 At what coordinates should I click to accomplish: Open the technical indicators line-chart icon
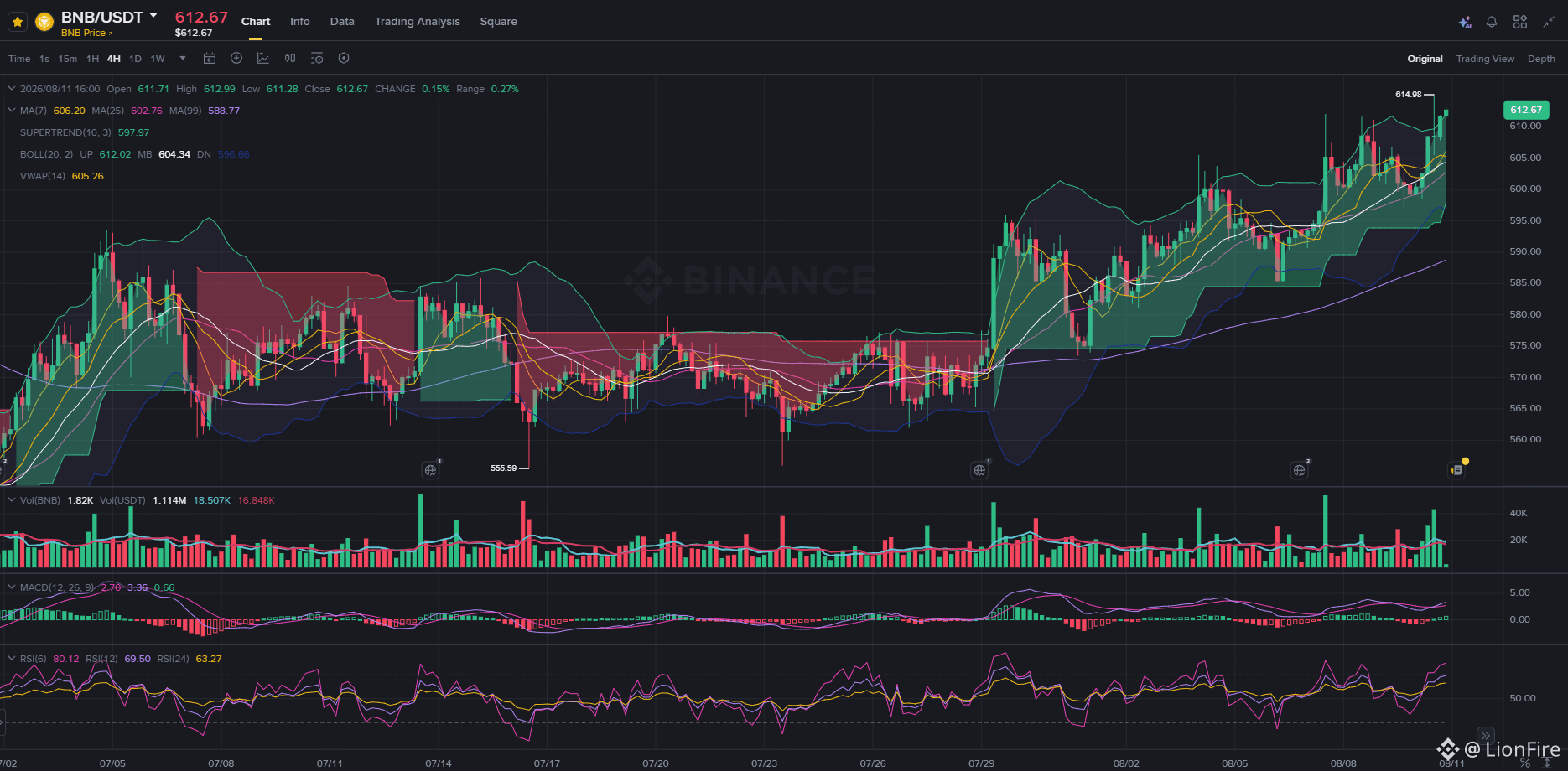[263, 58]
